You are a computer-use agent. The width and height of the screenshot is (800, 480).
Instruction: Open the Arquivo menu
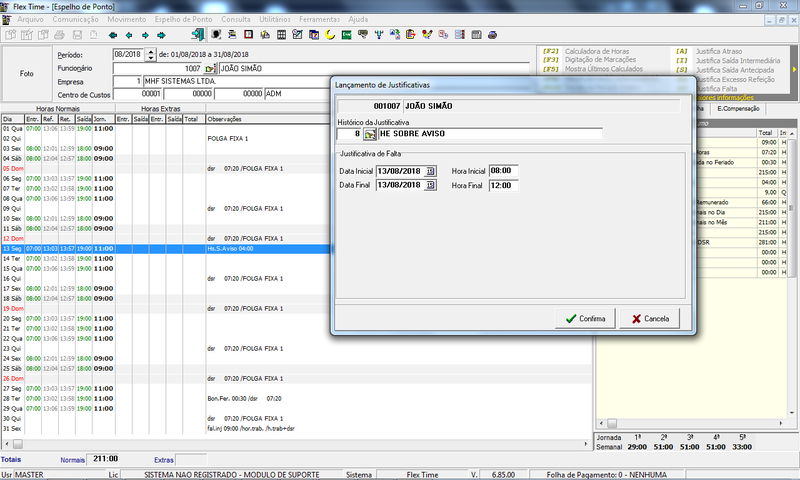pos(30,19)
